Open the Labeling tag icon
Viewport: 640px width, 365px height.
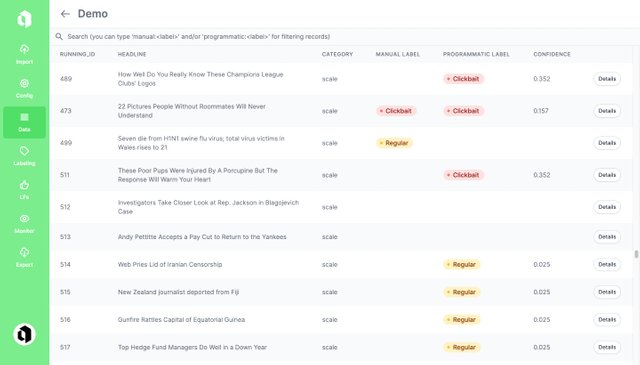click(24, 151)
